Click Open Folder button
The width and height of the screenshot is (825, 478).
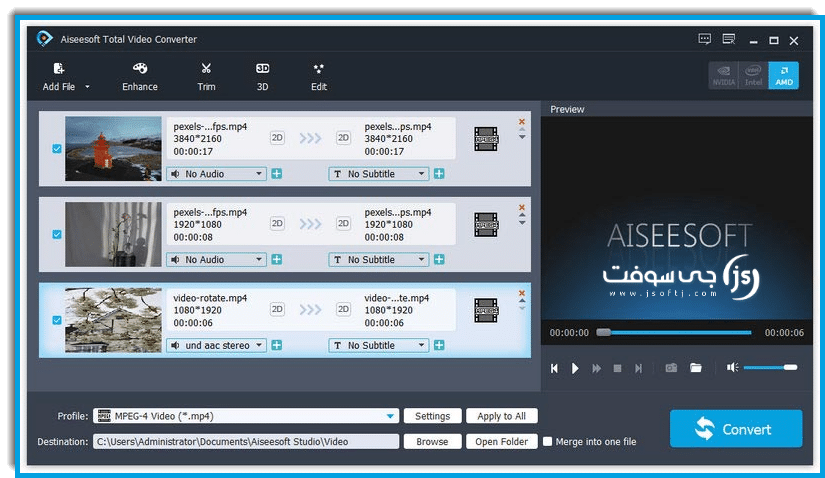501,442
